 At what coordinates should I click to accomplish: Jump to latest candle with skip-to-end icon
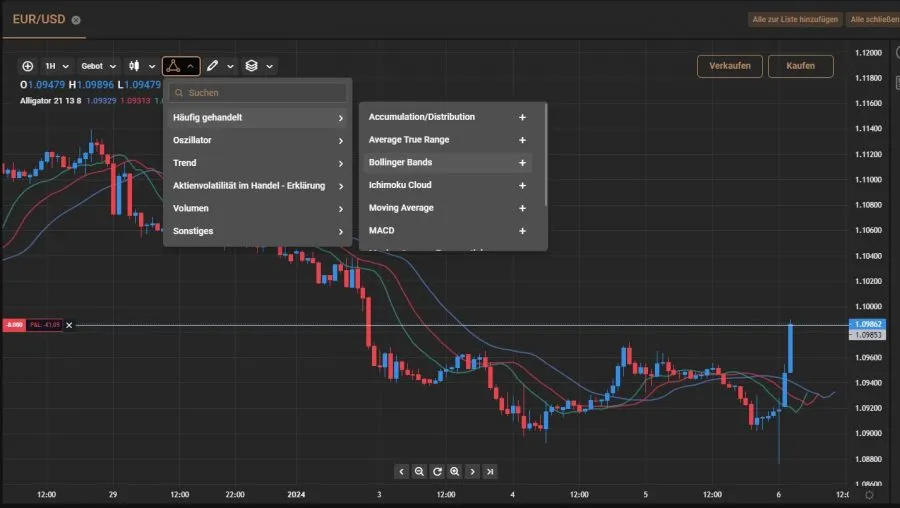click(x=491, y=471)
